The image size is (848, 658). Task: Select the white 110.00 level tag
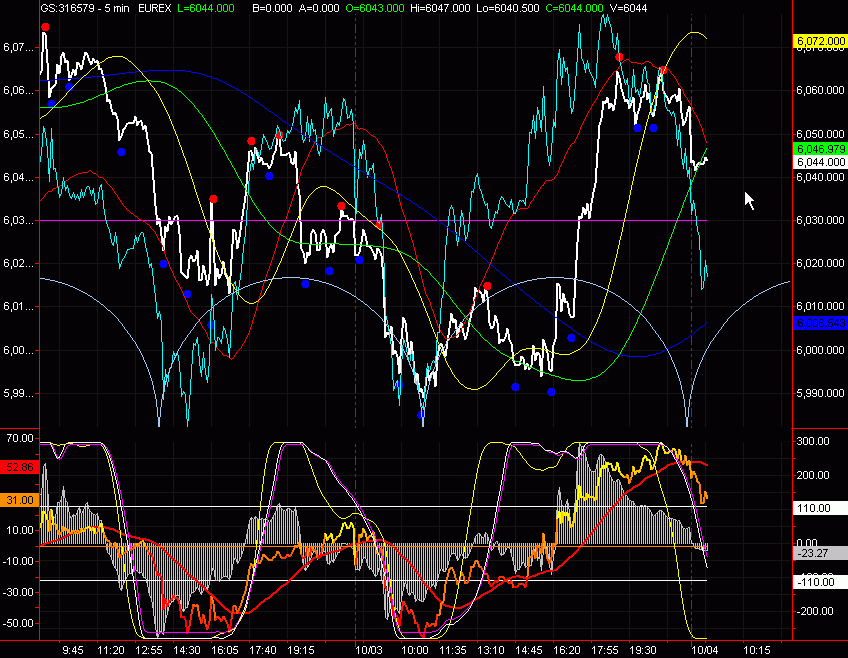(820, 508)
